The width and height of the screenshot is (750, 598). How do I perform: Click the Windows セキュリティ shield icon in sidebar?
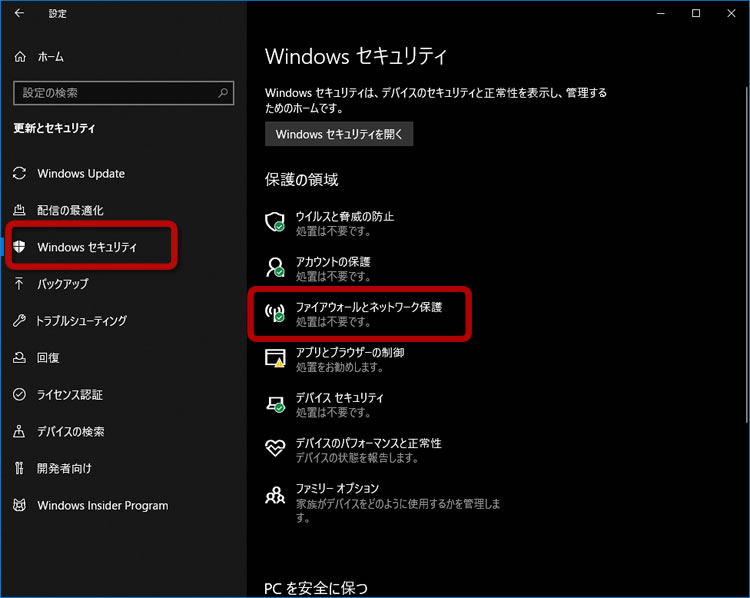click(19, 247)
